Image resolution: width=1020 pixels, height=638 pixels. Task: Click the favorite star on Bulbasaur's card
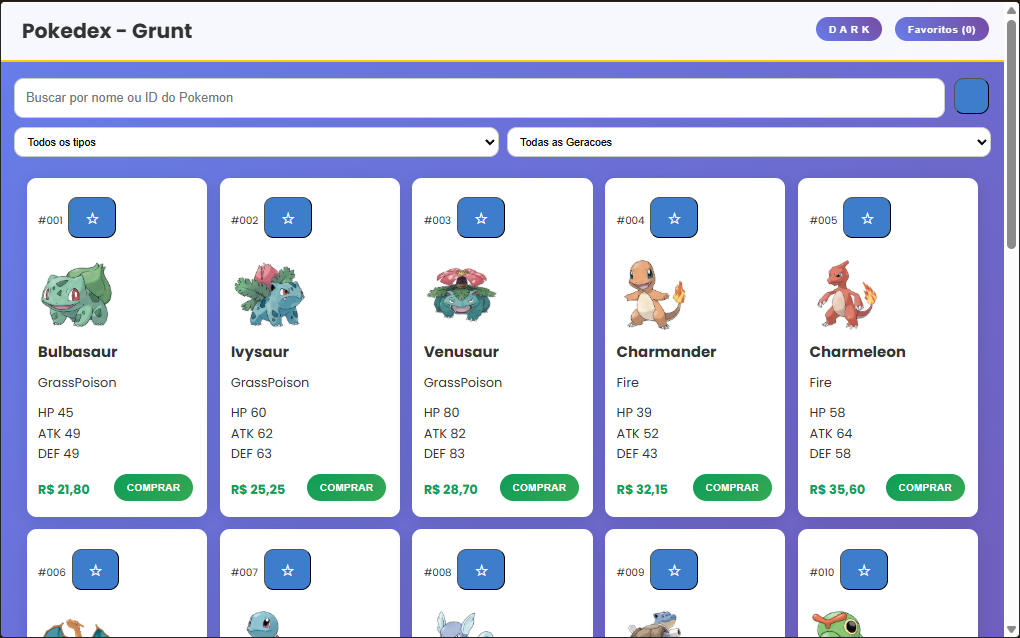91,217
